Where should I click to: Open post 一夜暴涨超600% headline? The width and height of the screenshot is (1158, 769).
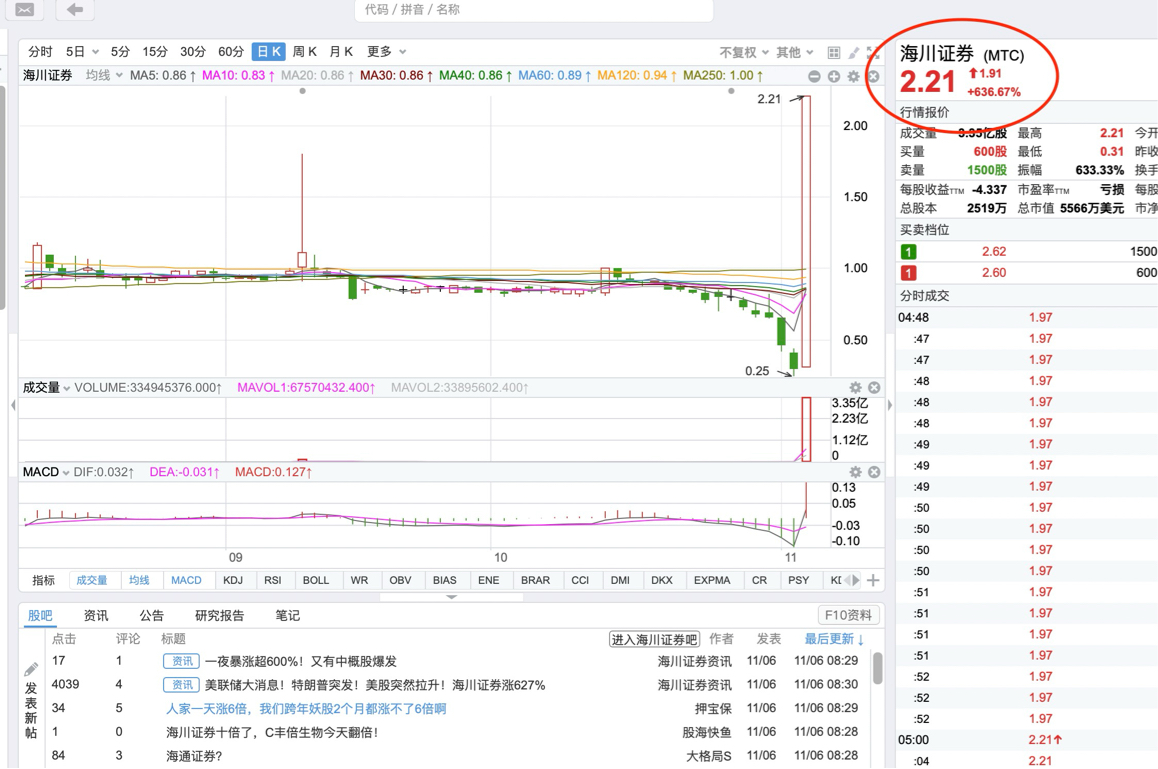301,662
